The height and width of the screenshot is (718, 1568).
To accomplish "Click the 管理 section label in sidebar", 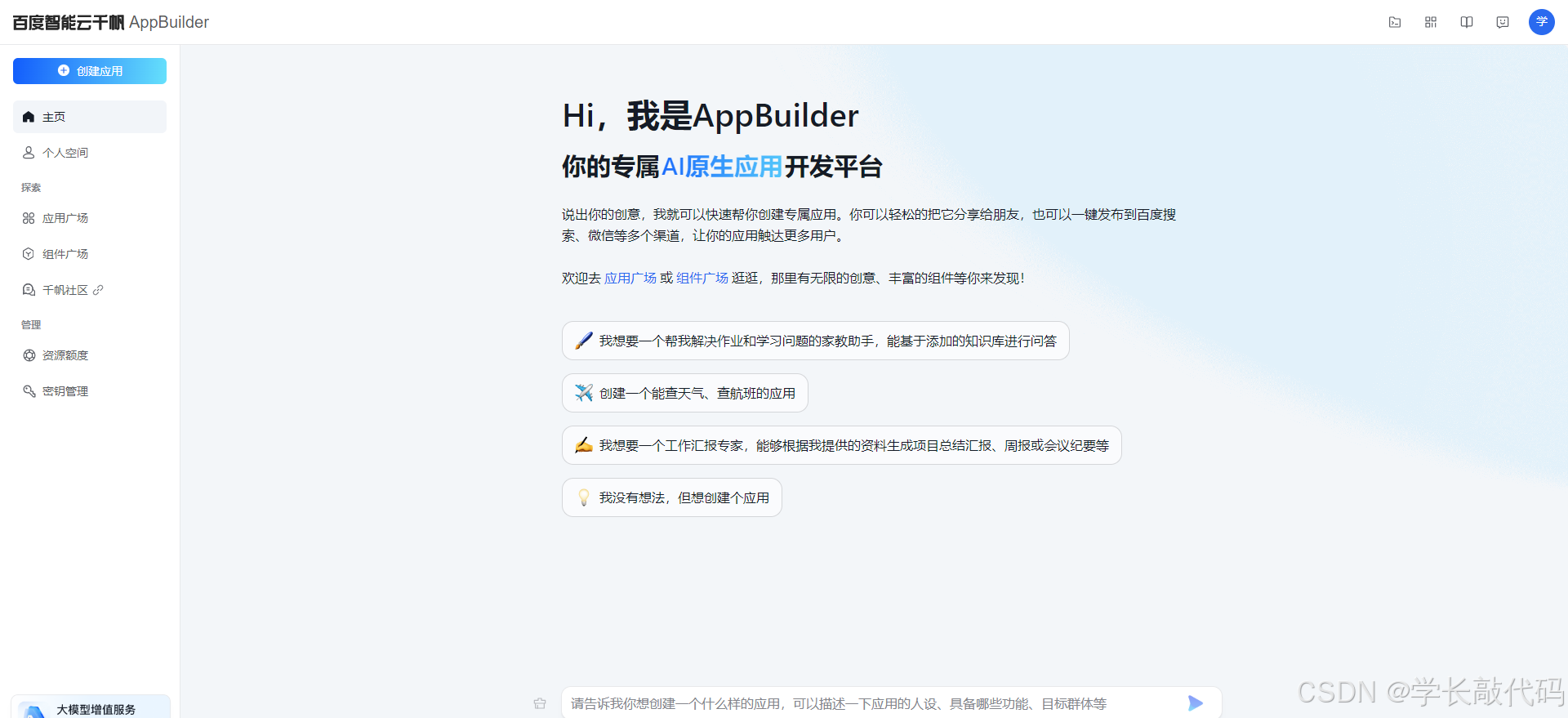I will point(31,325).
